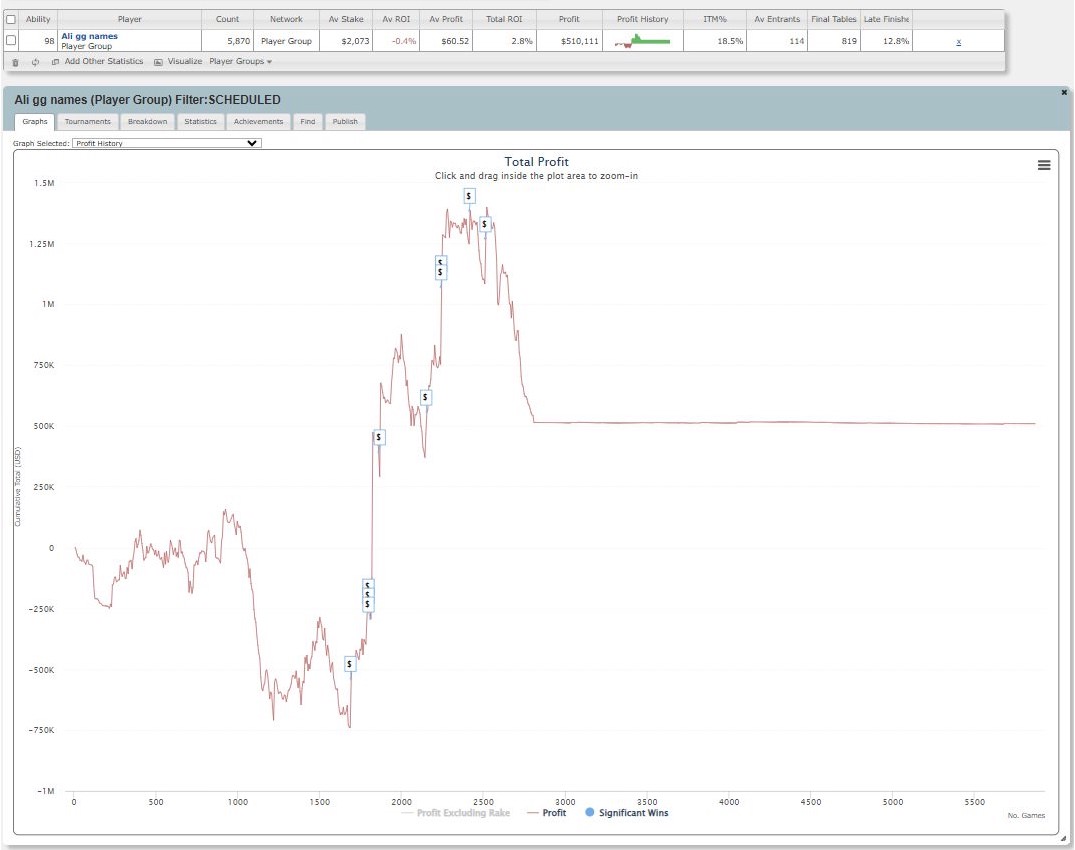Remove the row using the x link
Image resolution: width=1075 pixels, height=850 pixels.
coord(959,41)
